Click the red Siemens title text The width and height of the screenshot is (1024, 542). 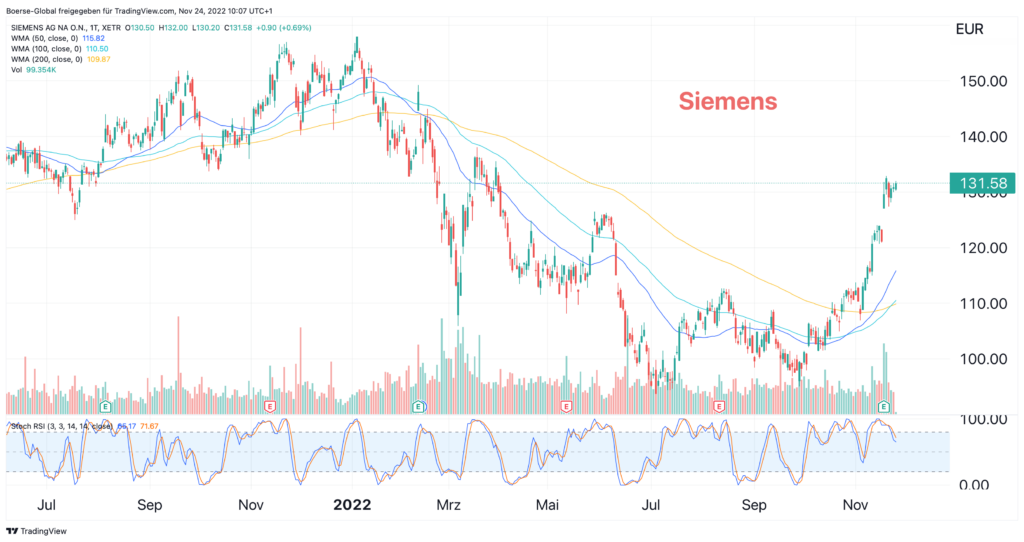click(728, 101)
